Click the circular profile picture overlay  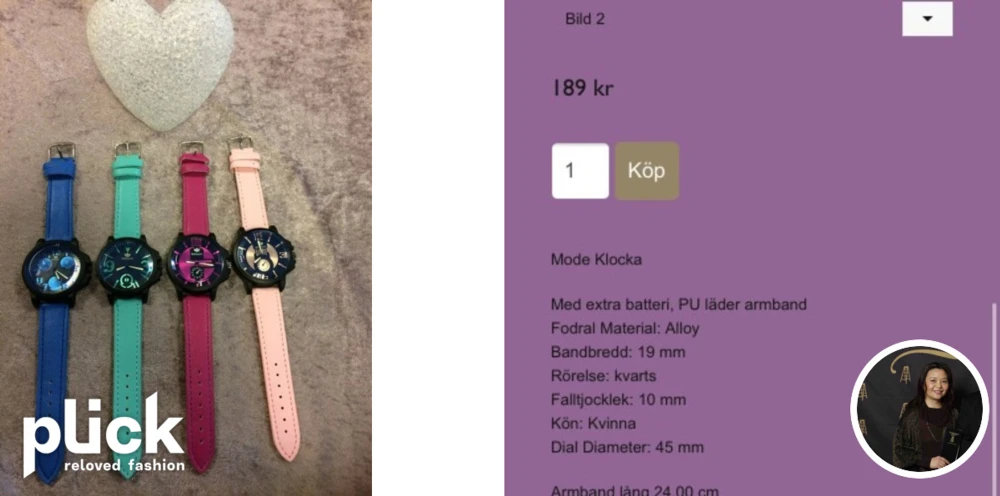pos(920,409)
